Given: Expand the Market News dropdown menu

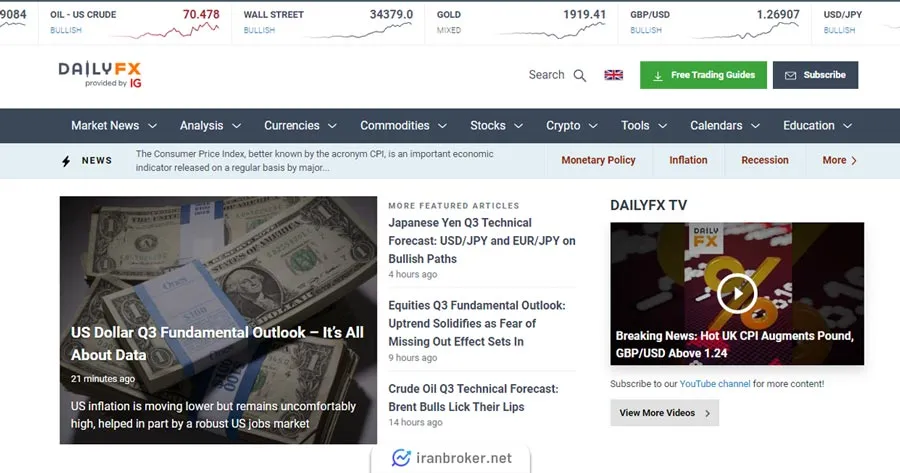Looking at the screenshot, I should [113, 126].
